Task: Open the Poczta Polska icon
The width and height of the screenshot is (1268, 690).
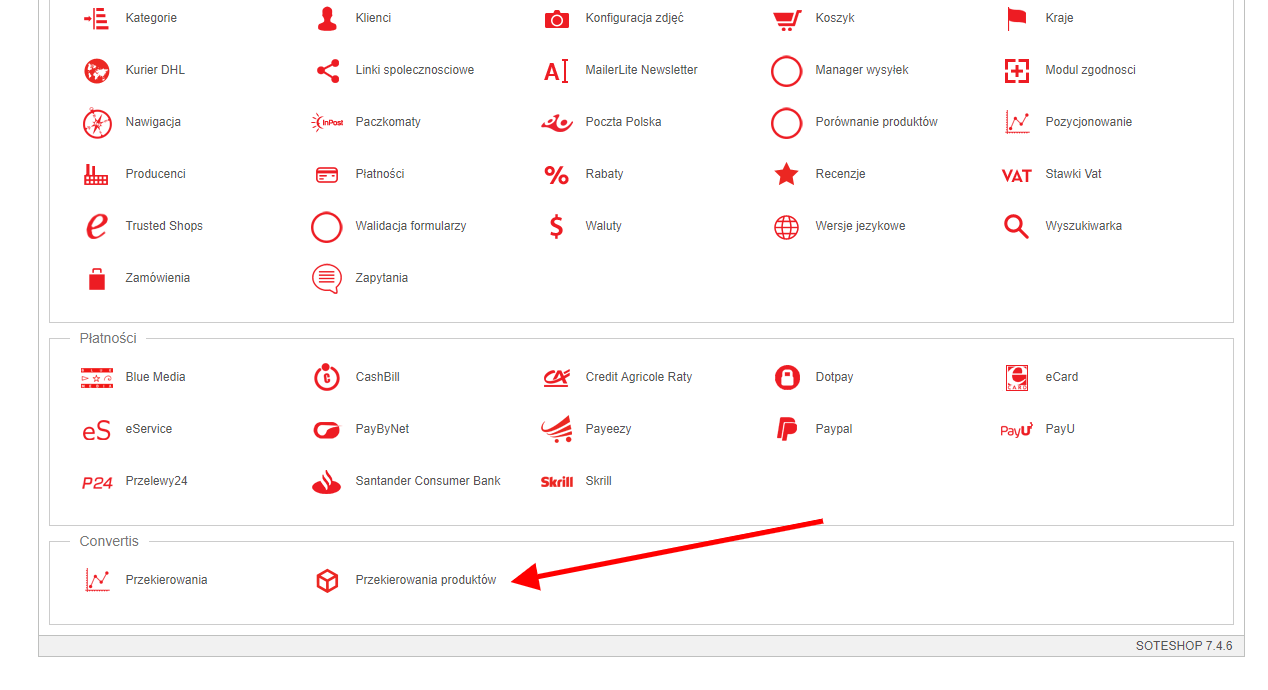Action: (x=557, y=122)
